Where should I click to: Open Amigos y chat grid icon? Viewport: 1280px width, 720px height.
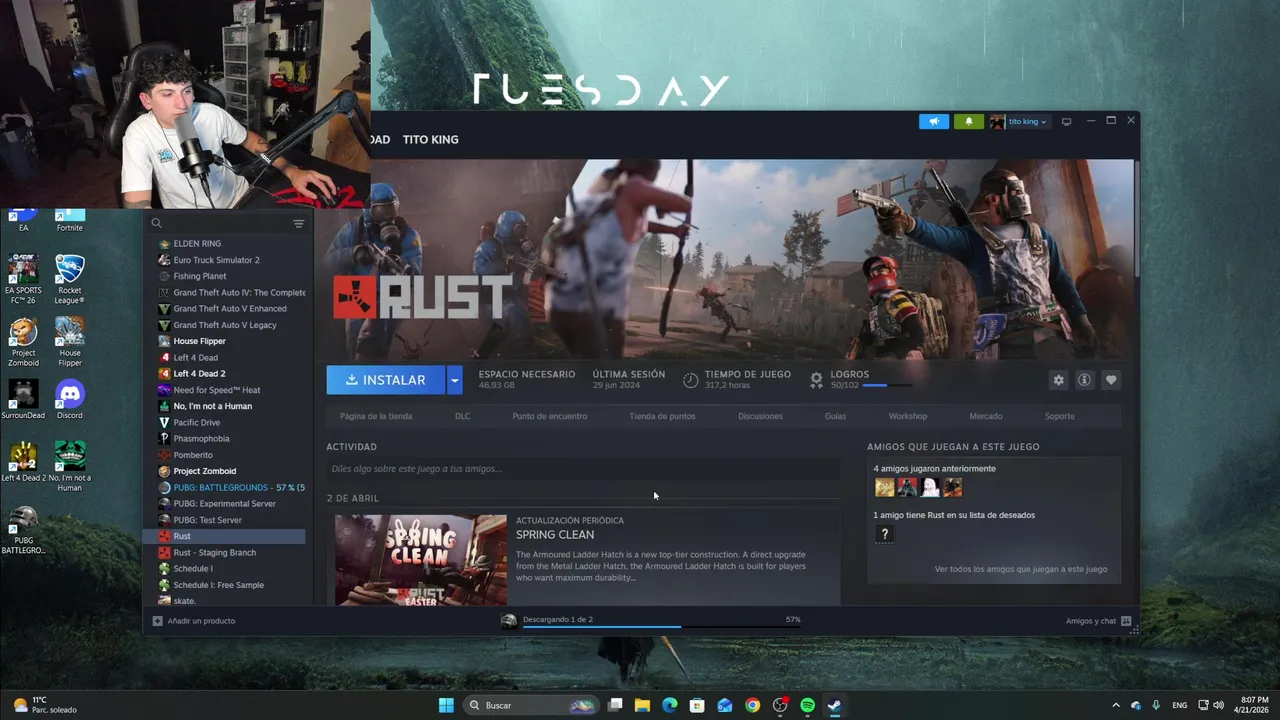coord(1126,621)
